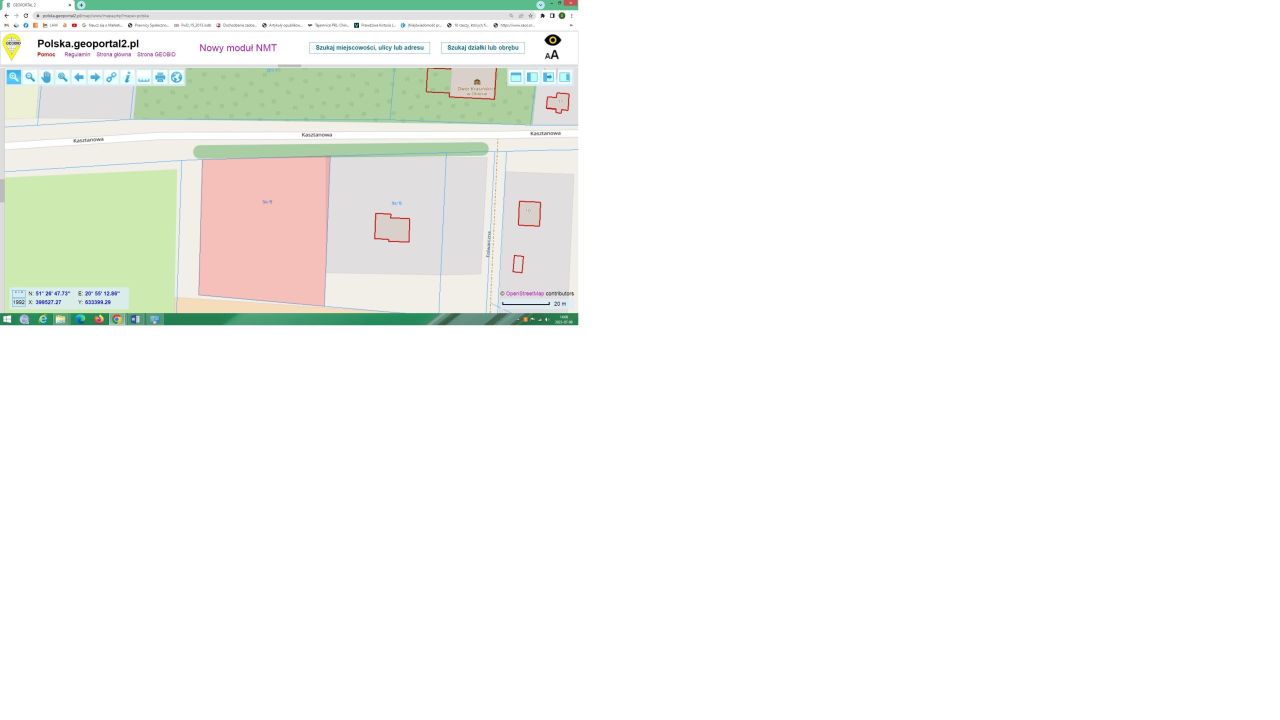This screenshot has width=1280, height=720.
Task: Open the OpenStreetMap attribution link
Action: pos(525,294)
